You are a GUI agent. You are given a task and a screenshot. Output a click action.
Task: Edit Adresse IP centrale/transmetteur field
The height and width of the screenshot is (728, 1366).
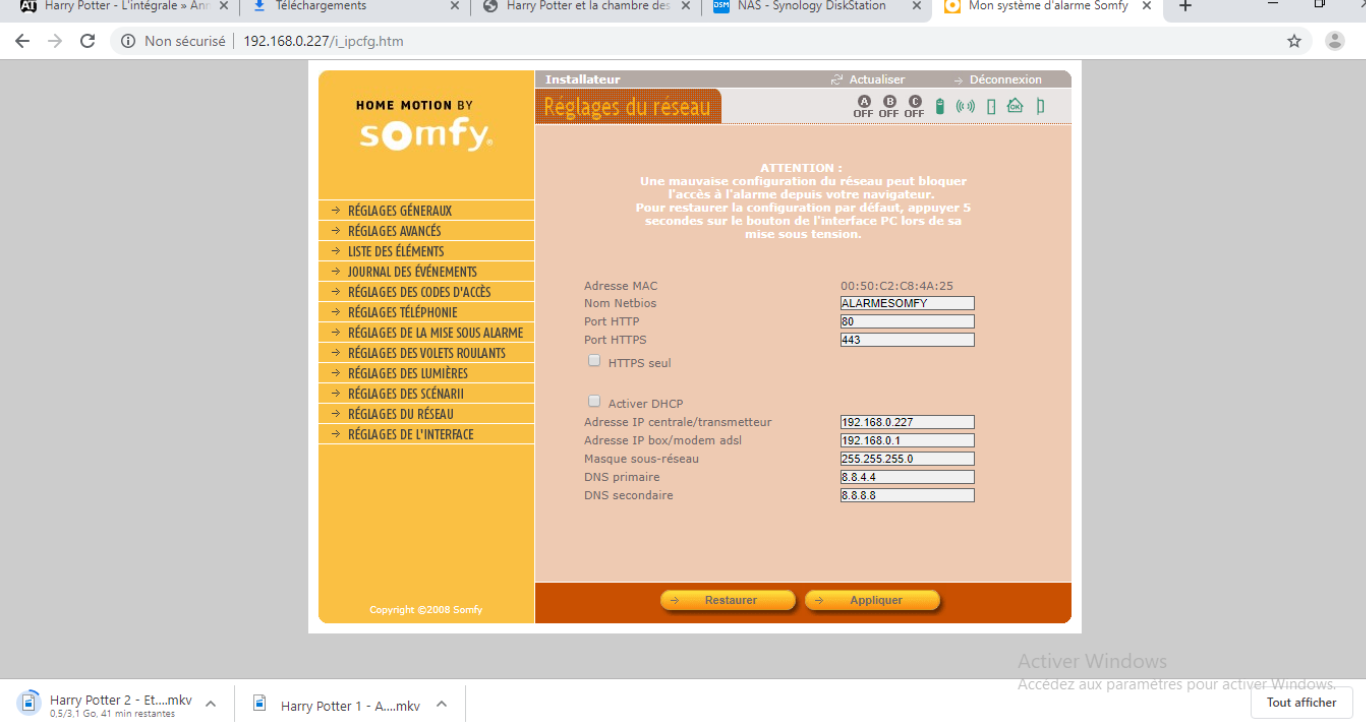coord(907,422)
